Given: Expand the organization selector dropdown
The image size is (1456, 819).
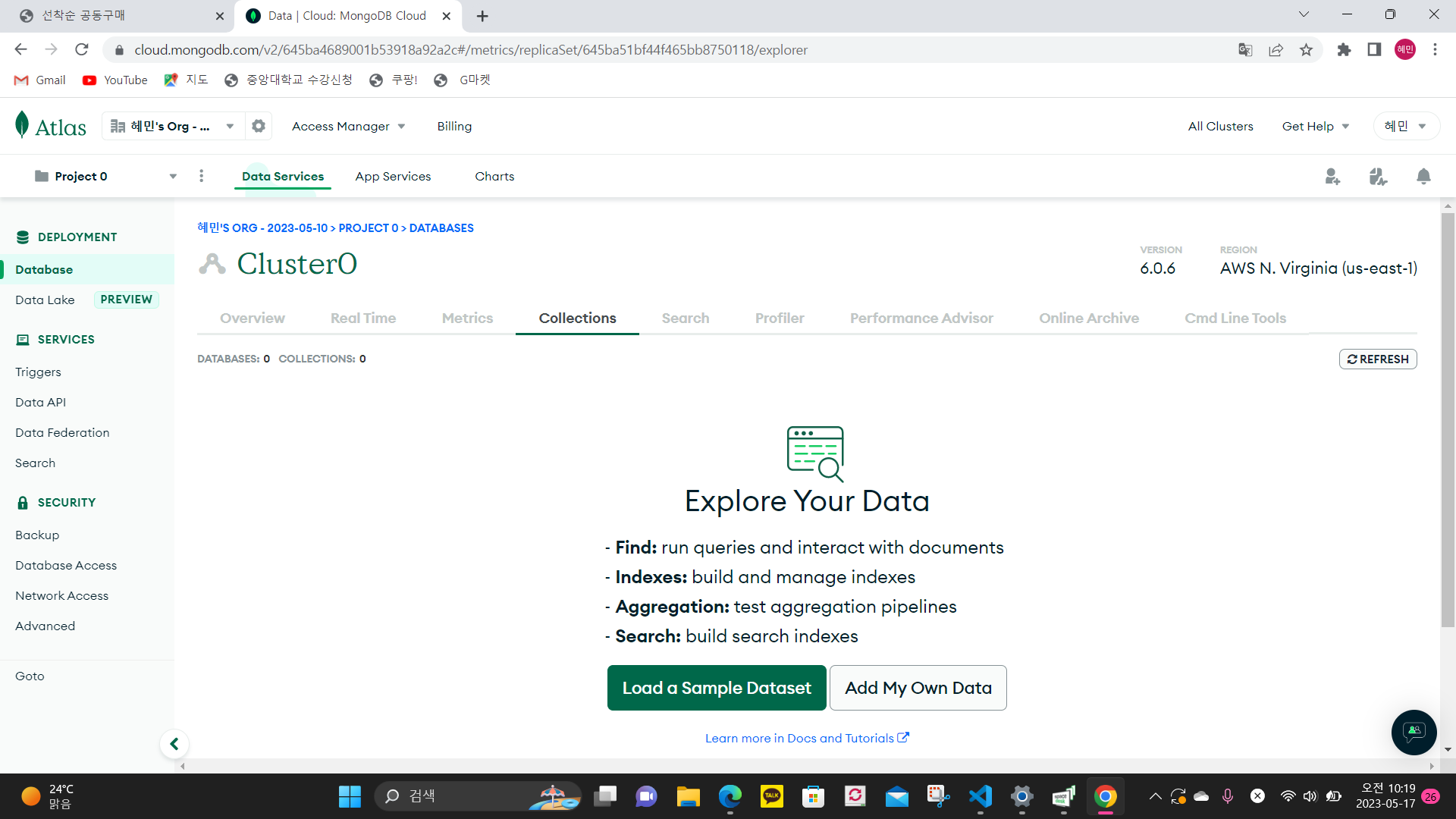Looking at the screenshot, I should [173, 126].
